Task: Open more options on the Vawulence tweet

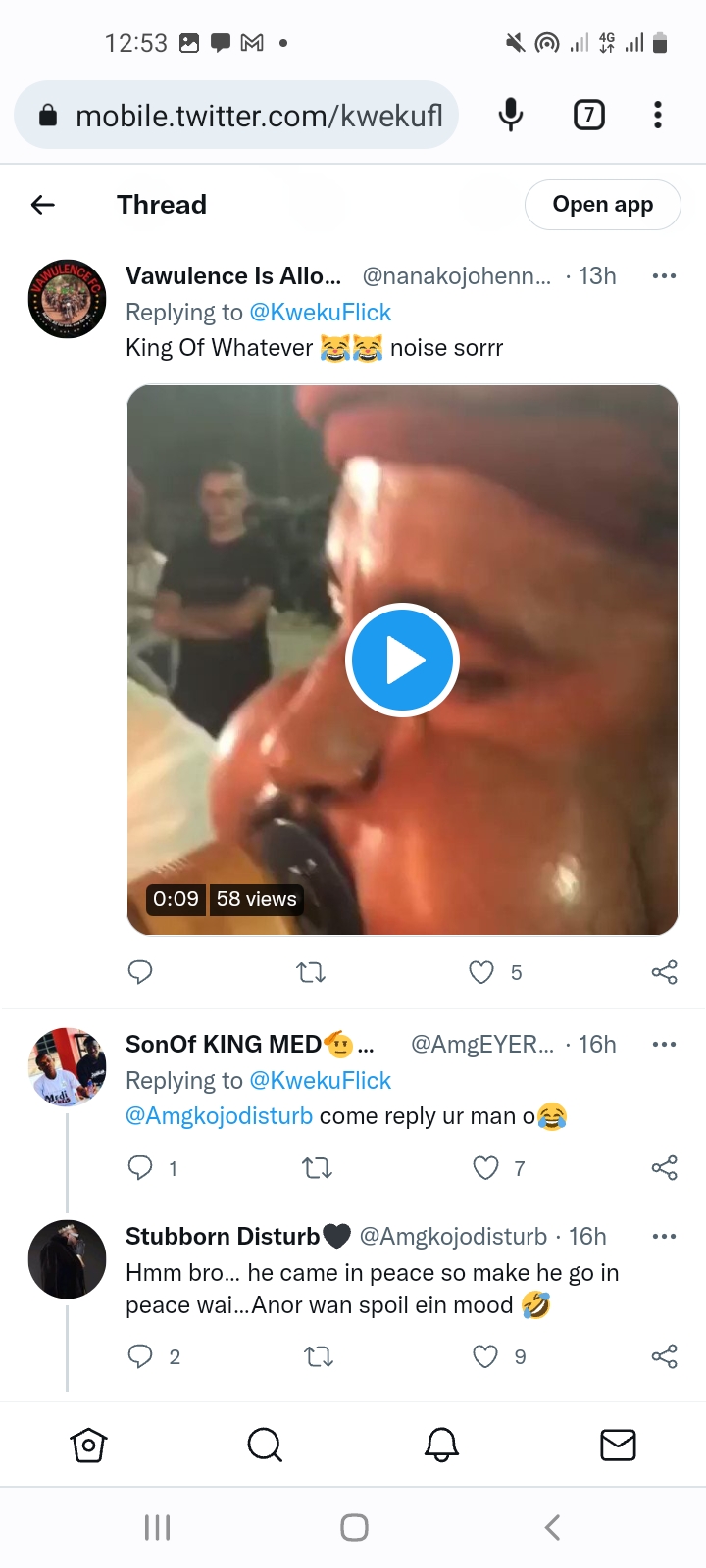Action: point(664,276)
